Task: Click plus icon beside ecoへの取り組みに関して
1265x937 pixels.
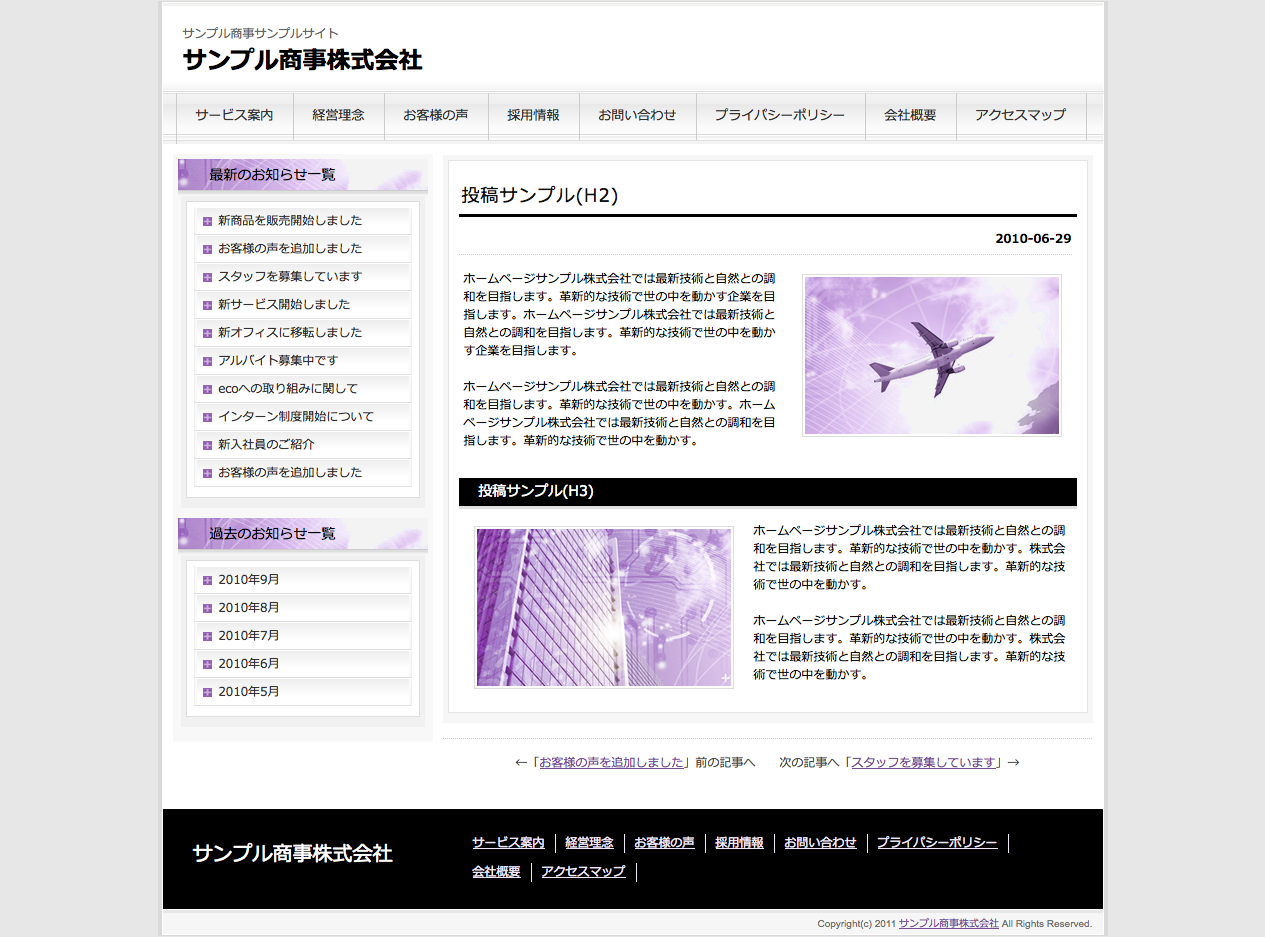Action: [207, 389]
